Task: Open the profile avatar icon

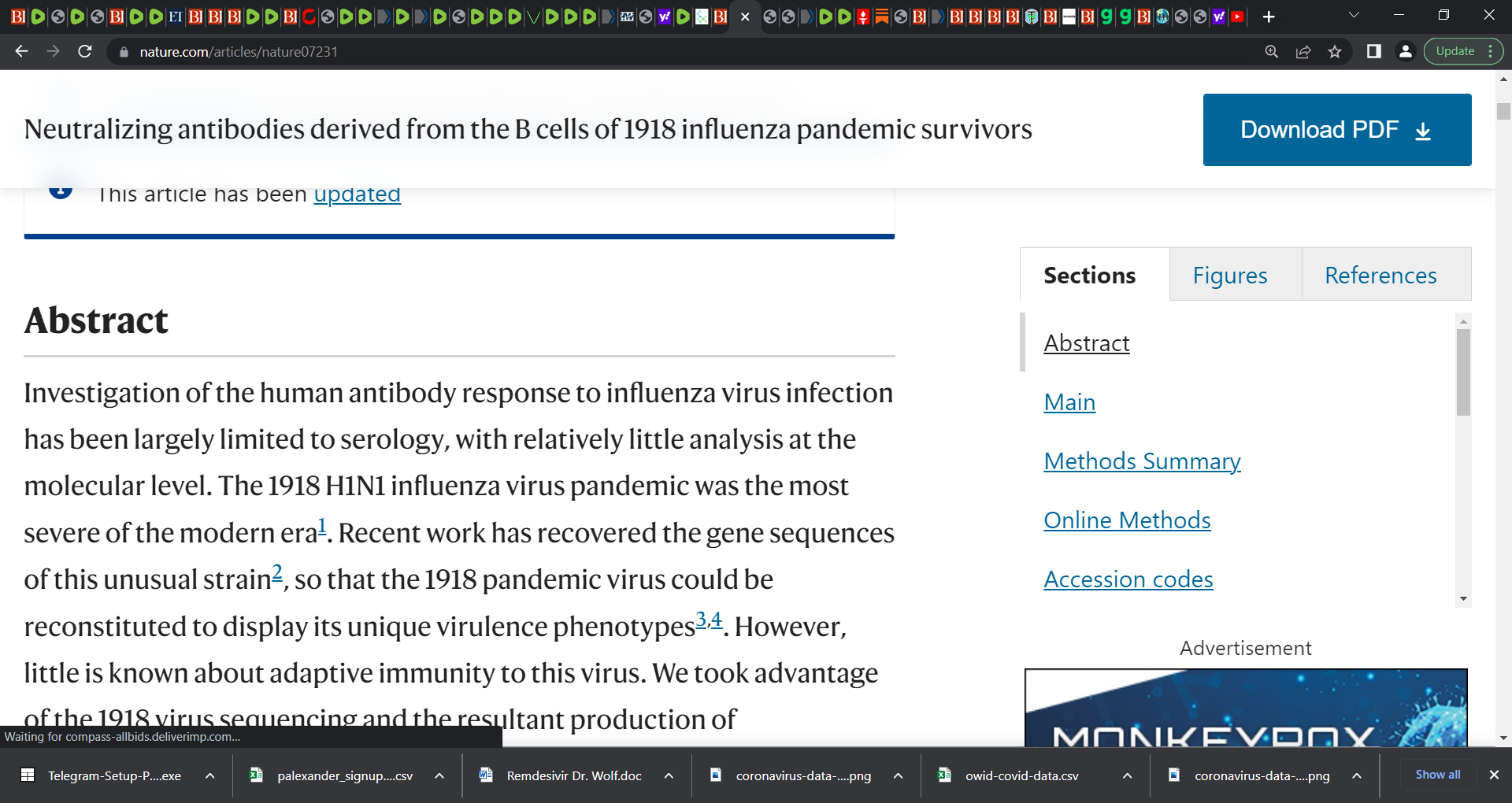Action: click(x=1405, y=51)
